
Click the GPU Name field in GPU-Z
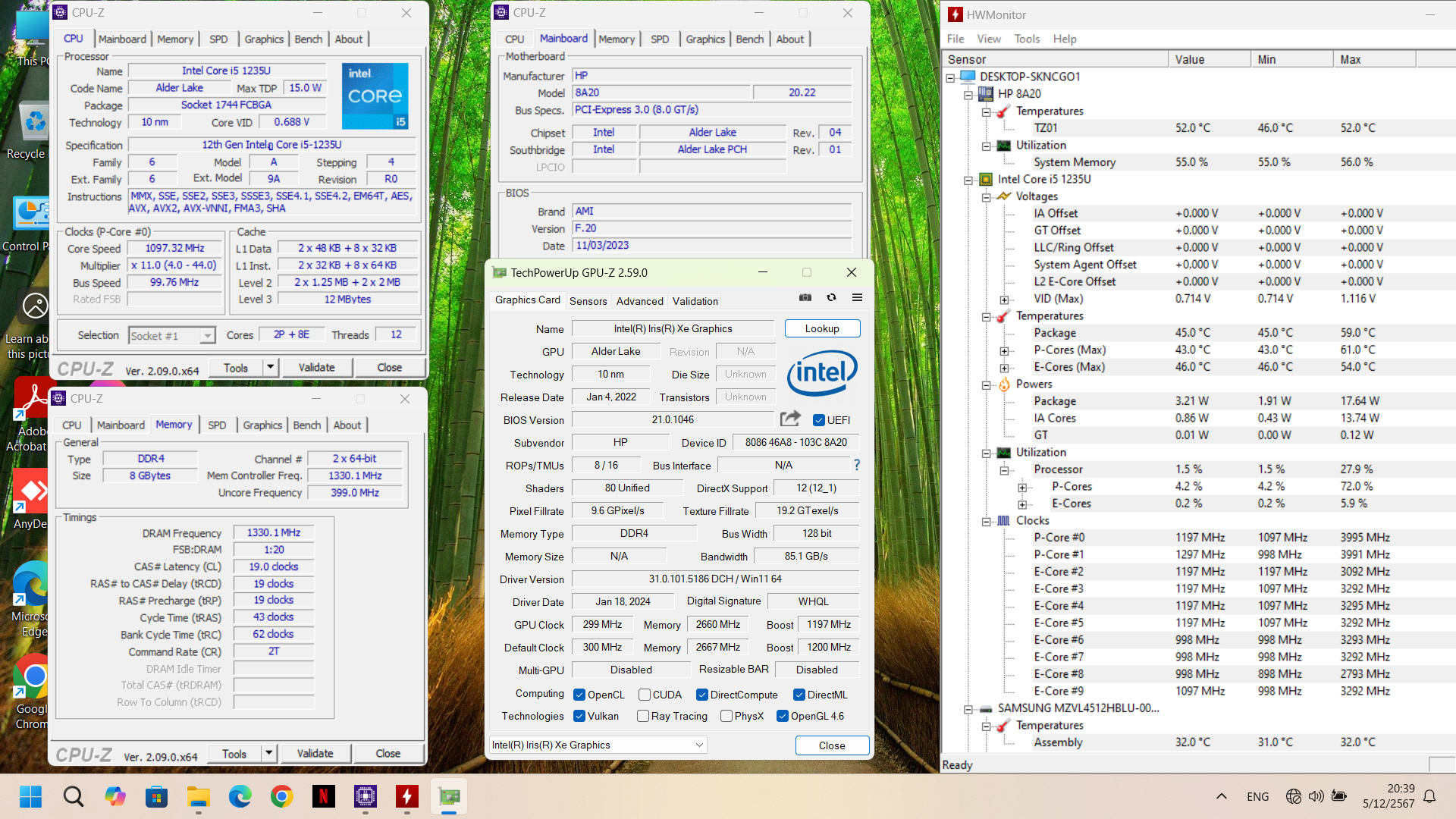(x=673, y=328)
